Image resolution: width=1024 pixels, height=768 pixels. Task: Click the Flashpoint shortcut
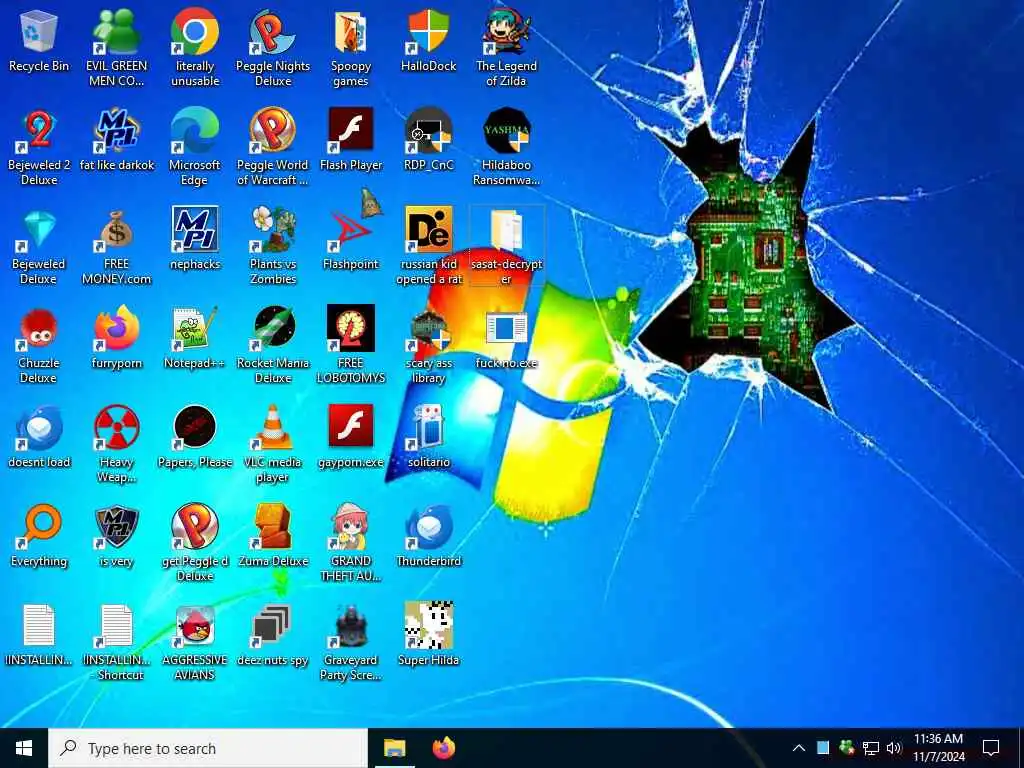pyautogui.click(x=351, y=239)
